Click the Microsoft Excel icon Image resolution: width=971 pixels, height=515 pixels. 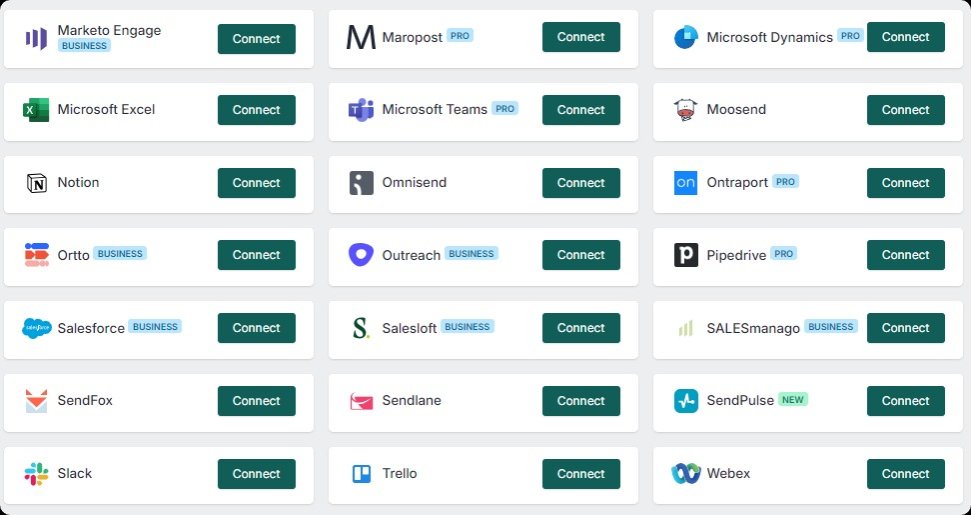point(37,110)
